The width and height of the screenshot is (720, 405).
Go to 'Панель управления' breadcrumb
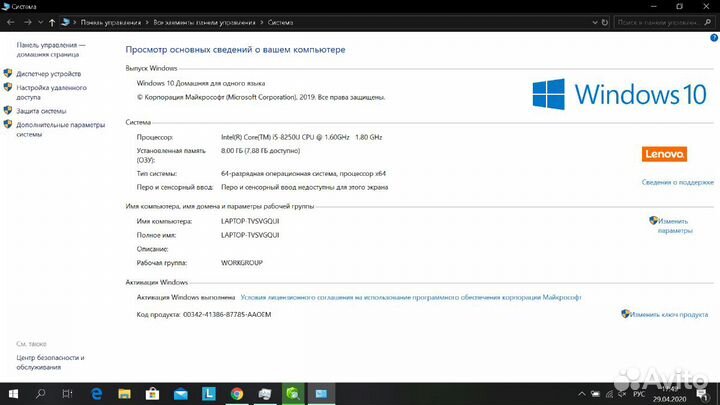[111, 22]
